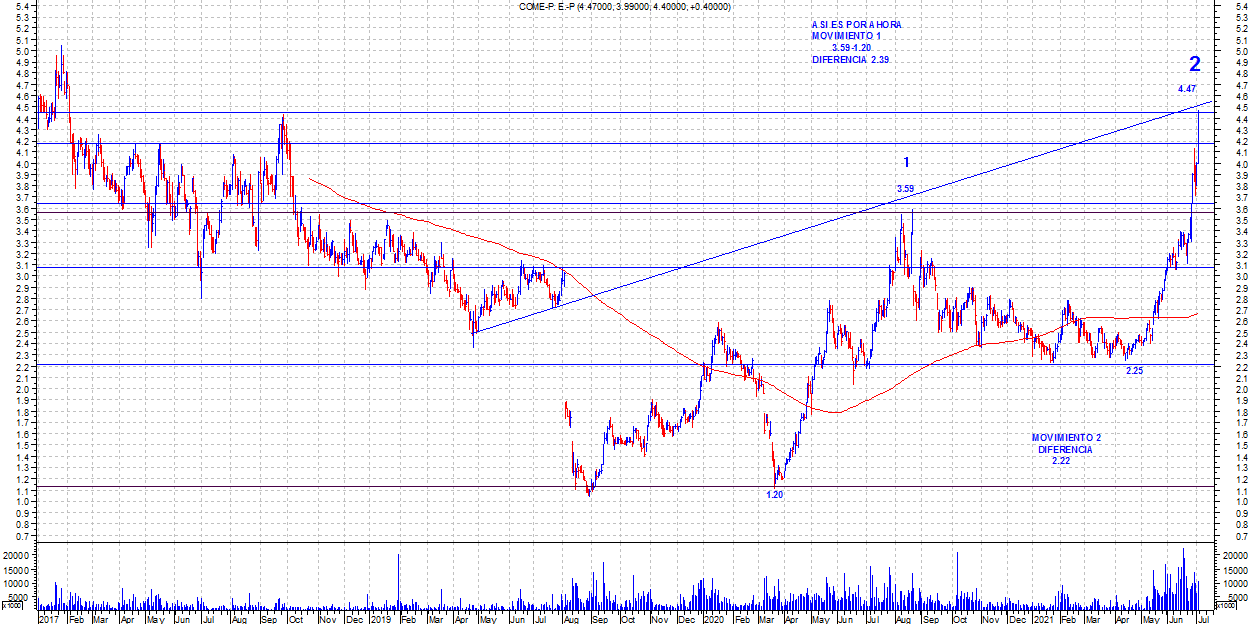Screen dimensions: 1250x624
Task: Click the 2020 year marker
Action: (712, 619)
